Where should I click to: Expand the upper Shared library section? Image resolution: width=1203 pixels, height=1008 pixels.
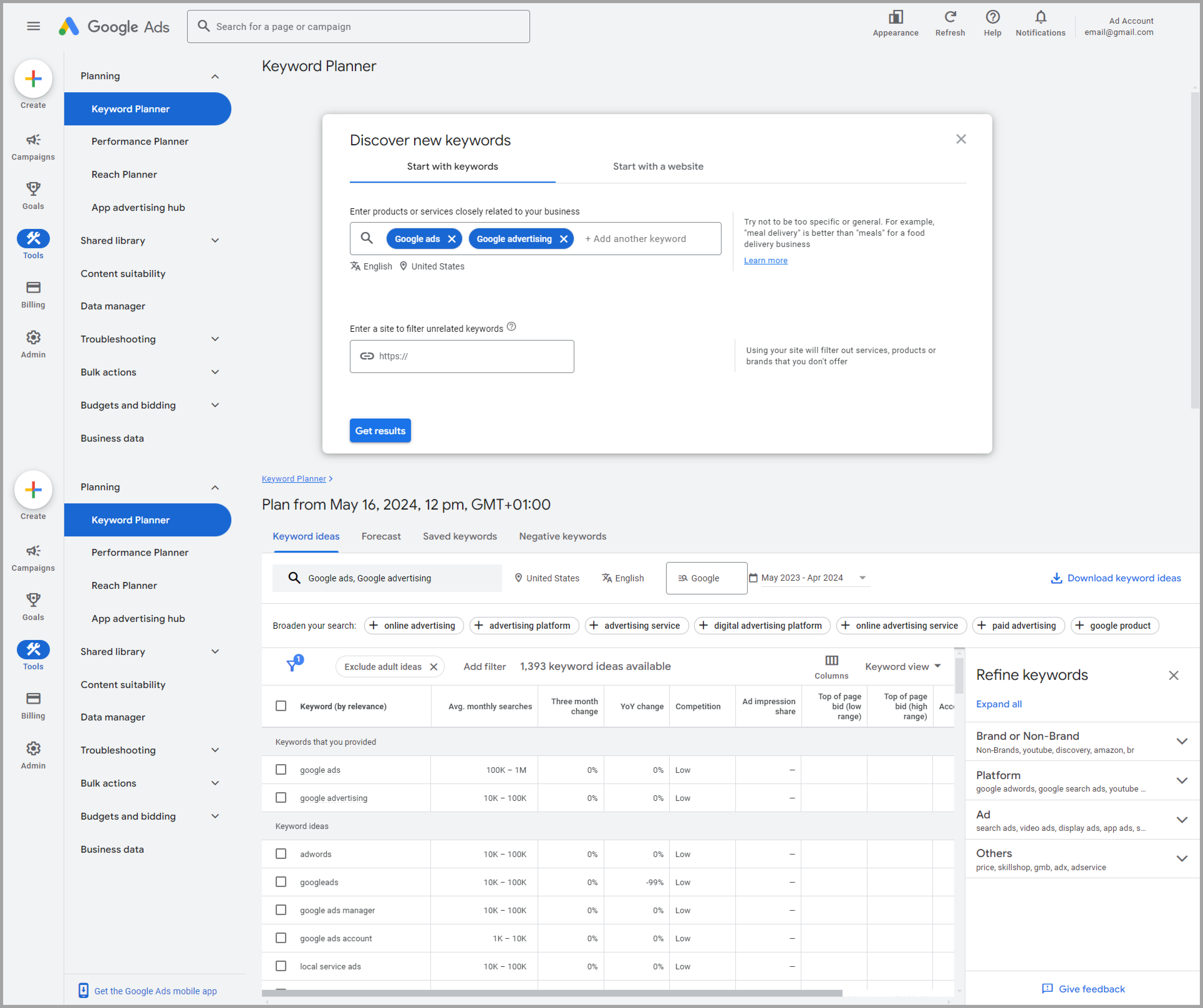[x=215, y=241]
